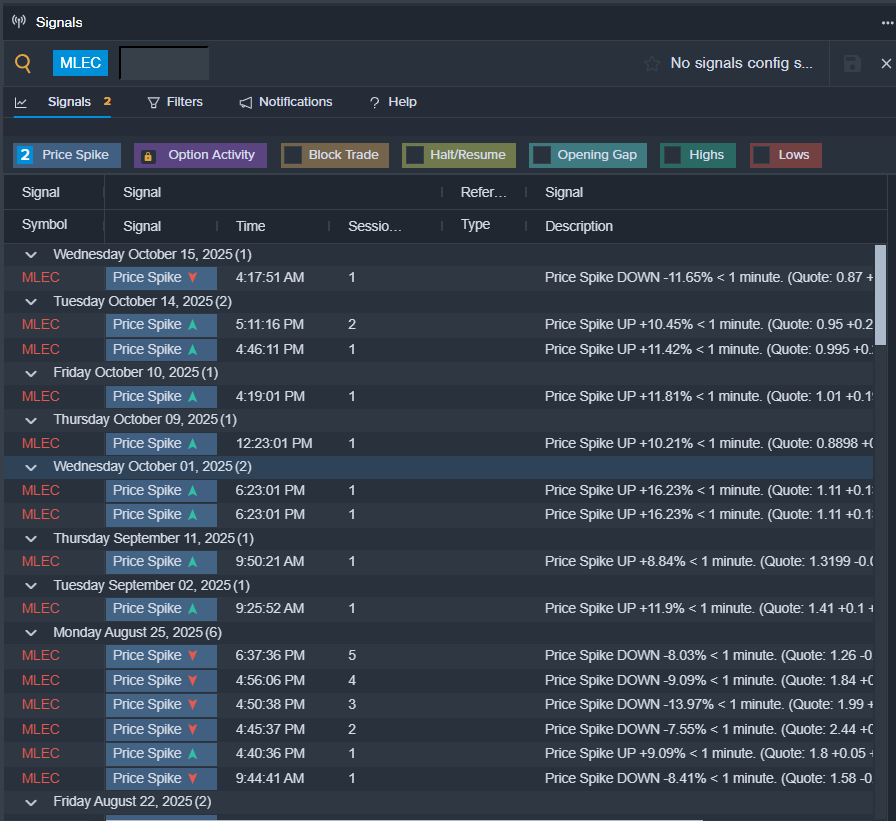Click the Time column header
The image size is (896, 821).
[x=250, y=226]
